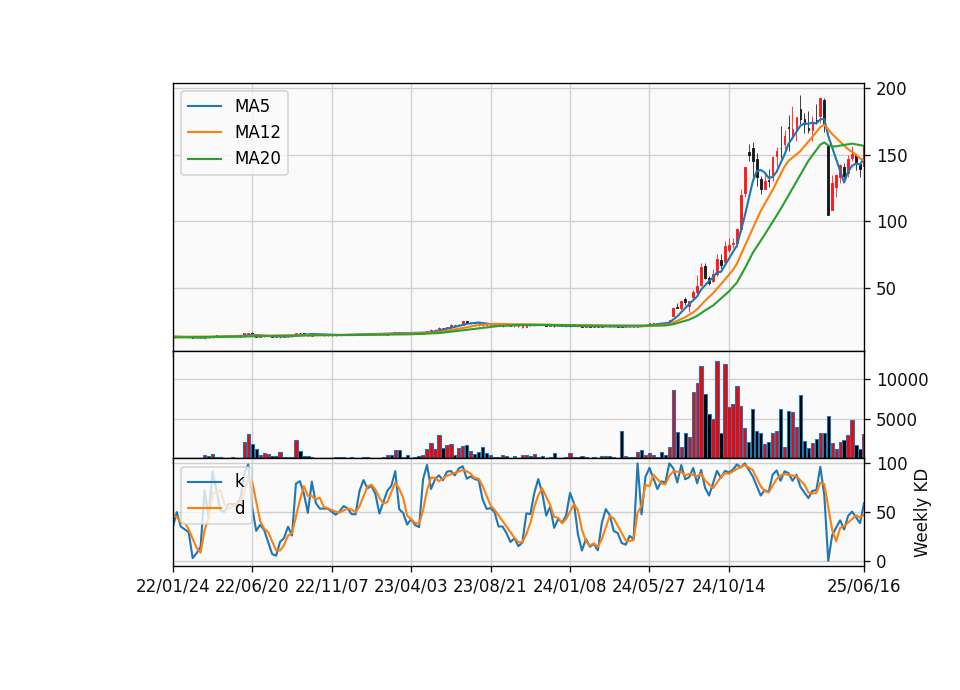960x690 pixels.
Task: Click the d legend label in KD panel
Action: tap(239, 508)
